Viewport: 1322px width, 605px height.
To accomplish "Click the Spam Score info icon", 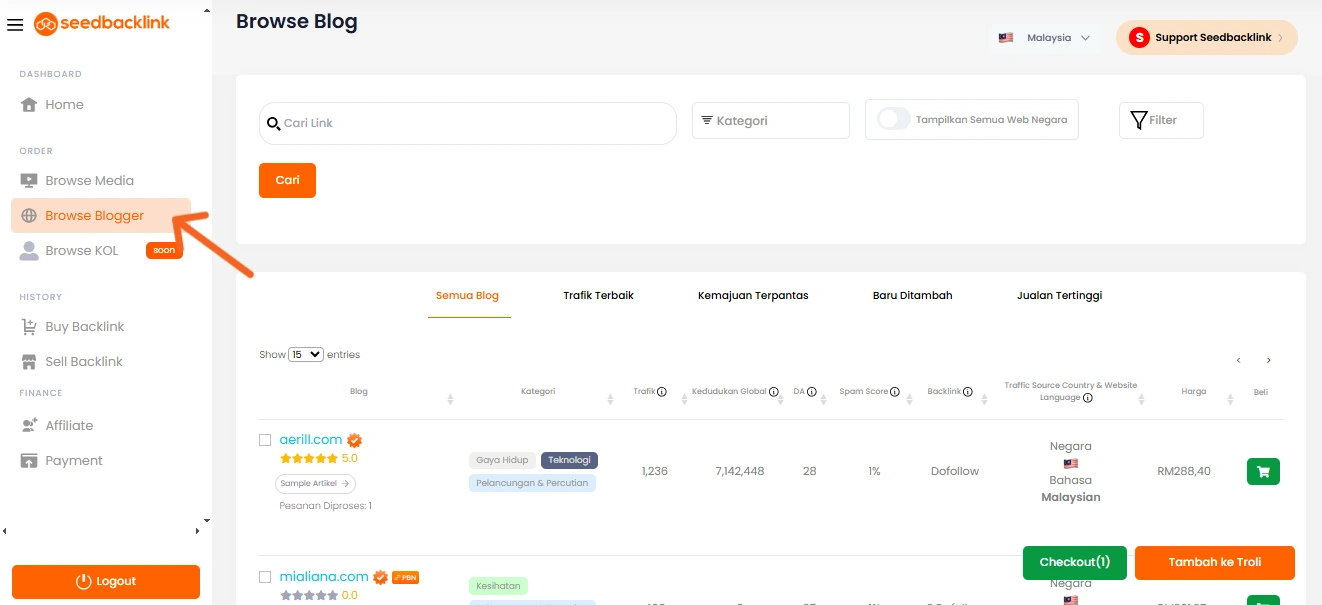I will point(894,392).
